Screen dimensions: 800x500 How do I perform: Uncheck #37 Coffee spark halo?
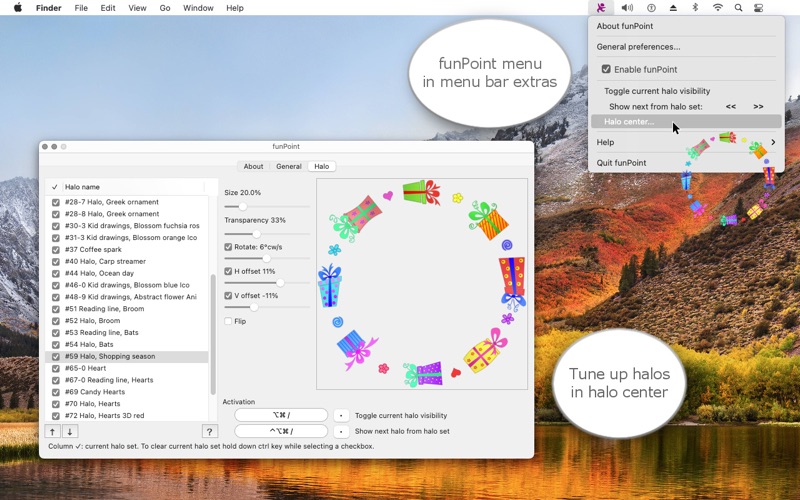click(56, 249)
